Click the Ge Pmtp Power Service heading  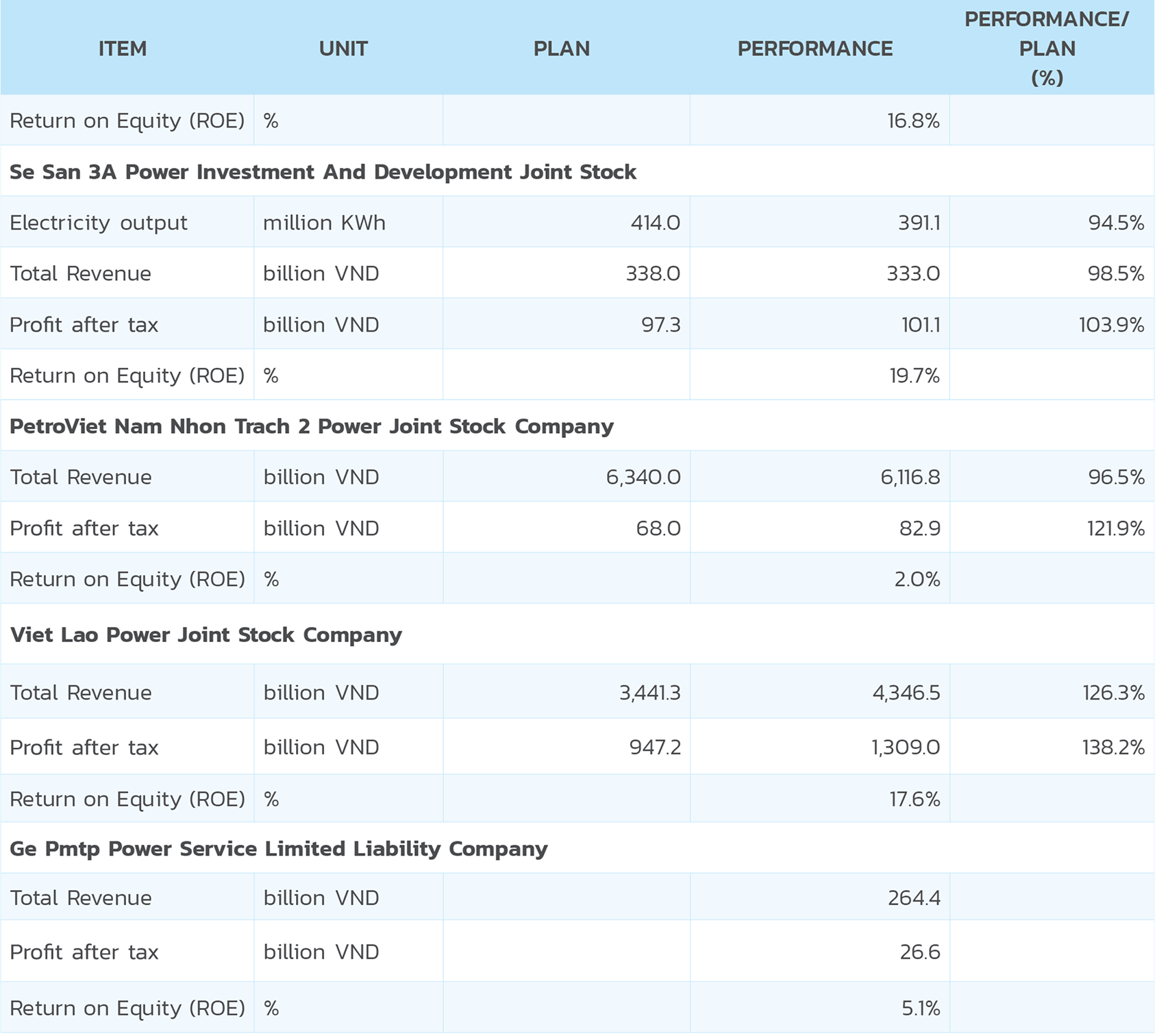279,848
